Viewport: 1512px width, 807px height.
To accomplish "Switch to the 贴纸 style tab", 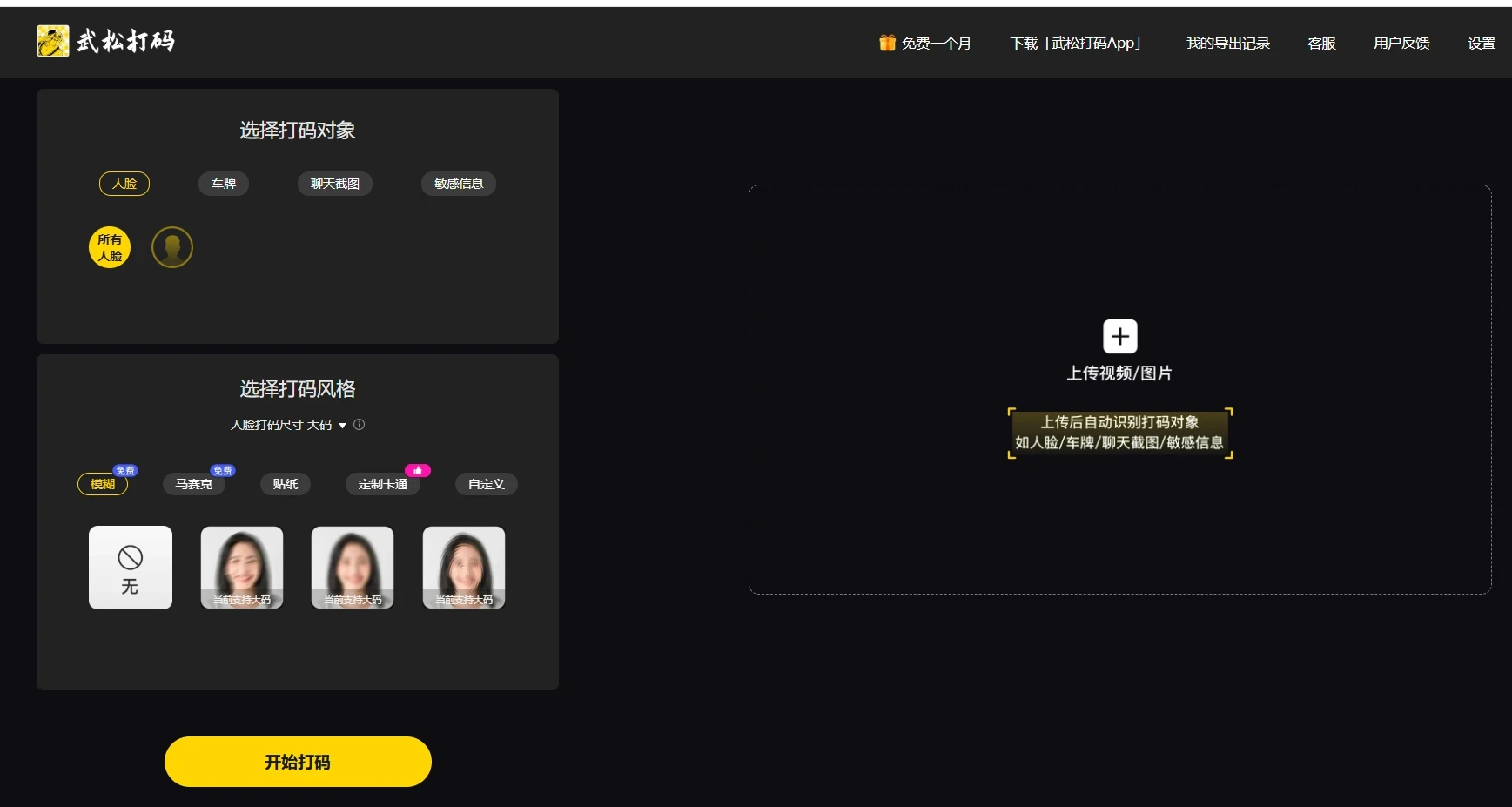I will tap(286, 484).
